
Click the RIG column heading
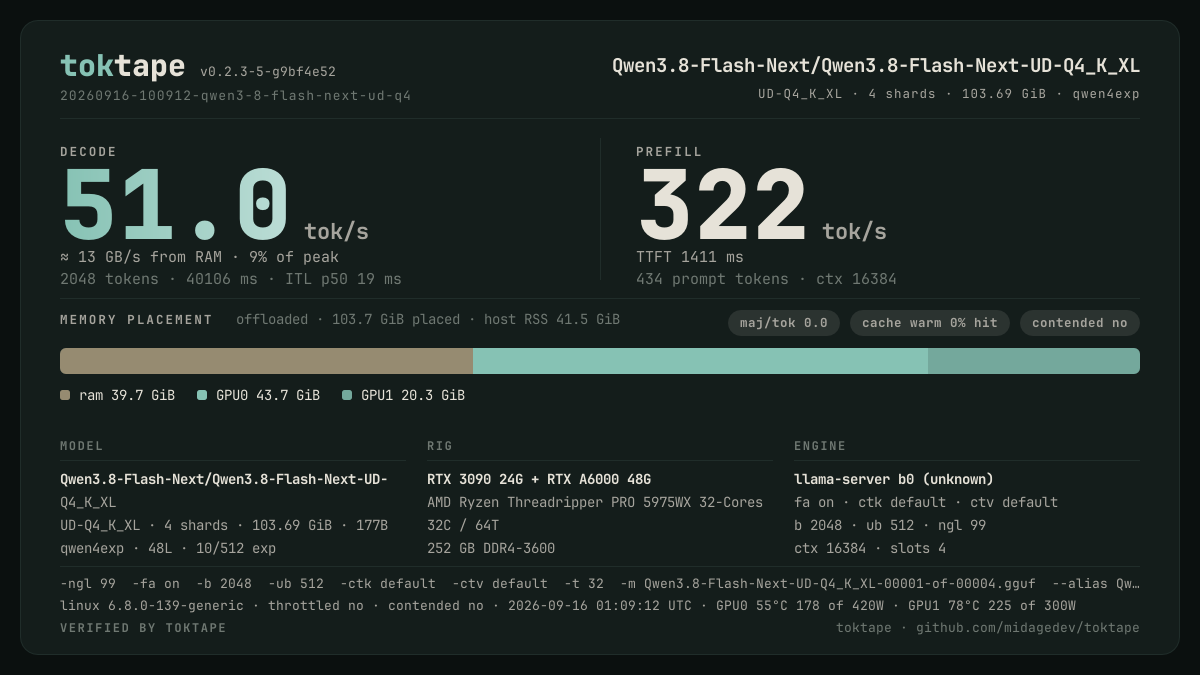click(440, 446)
